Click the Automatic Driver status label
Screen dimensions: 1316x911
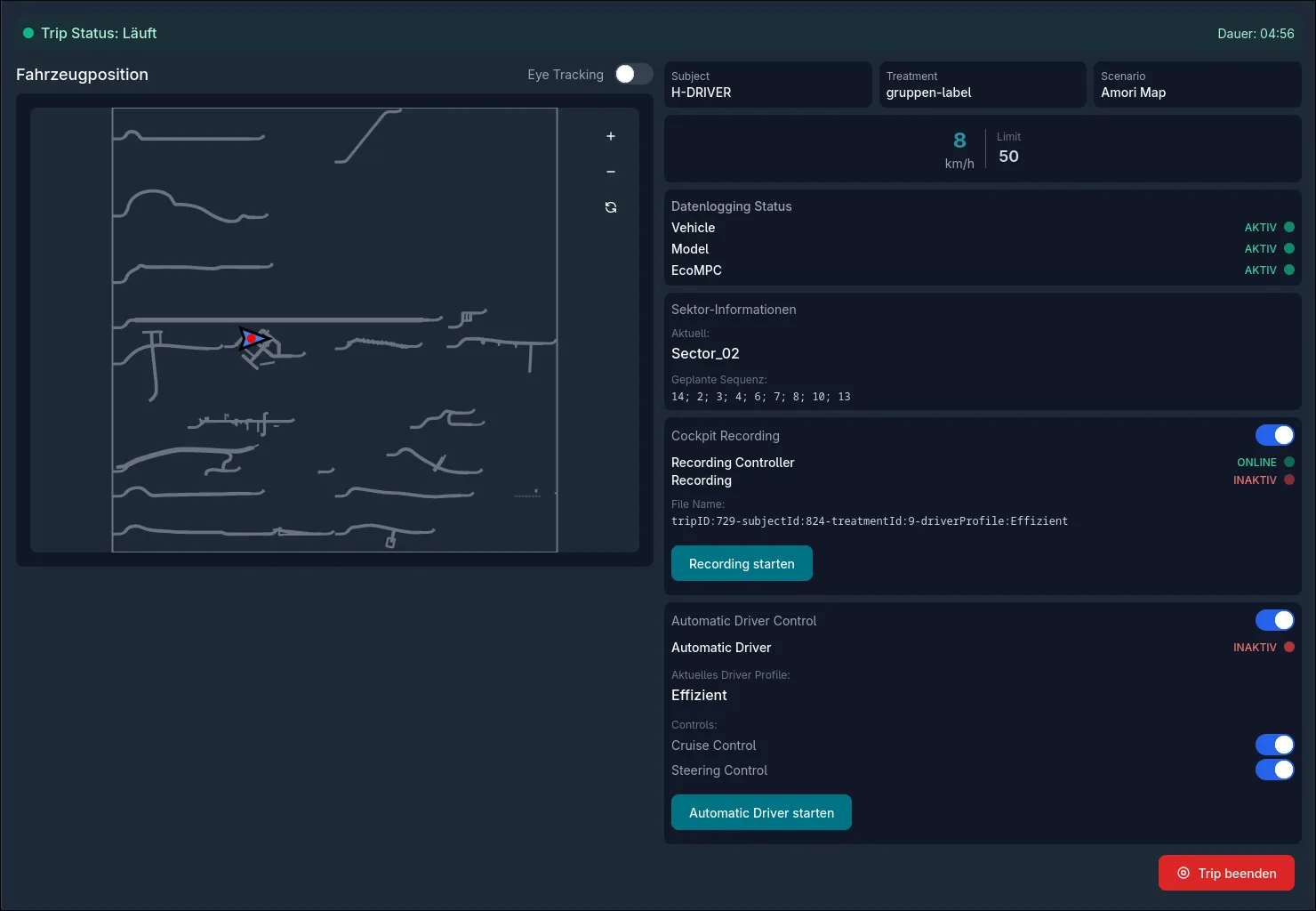click(721, 648)
